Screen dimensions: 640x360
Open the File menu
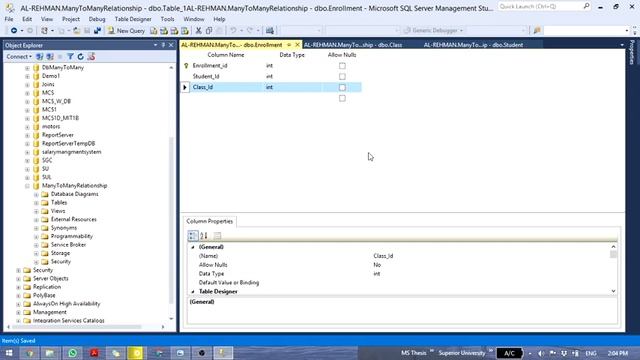pyautogui.click(x=9, y=19)
